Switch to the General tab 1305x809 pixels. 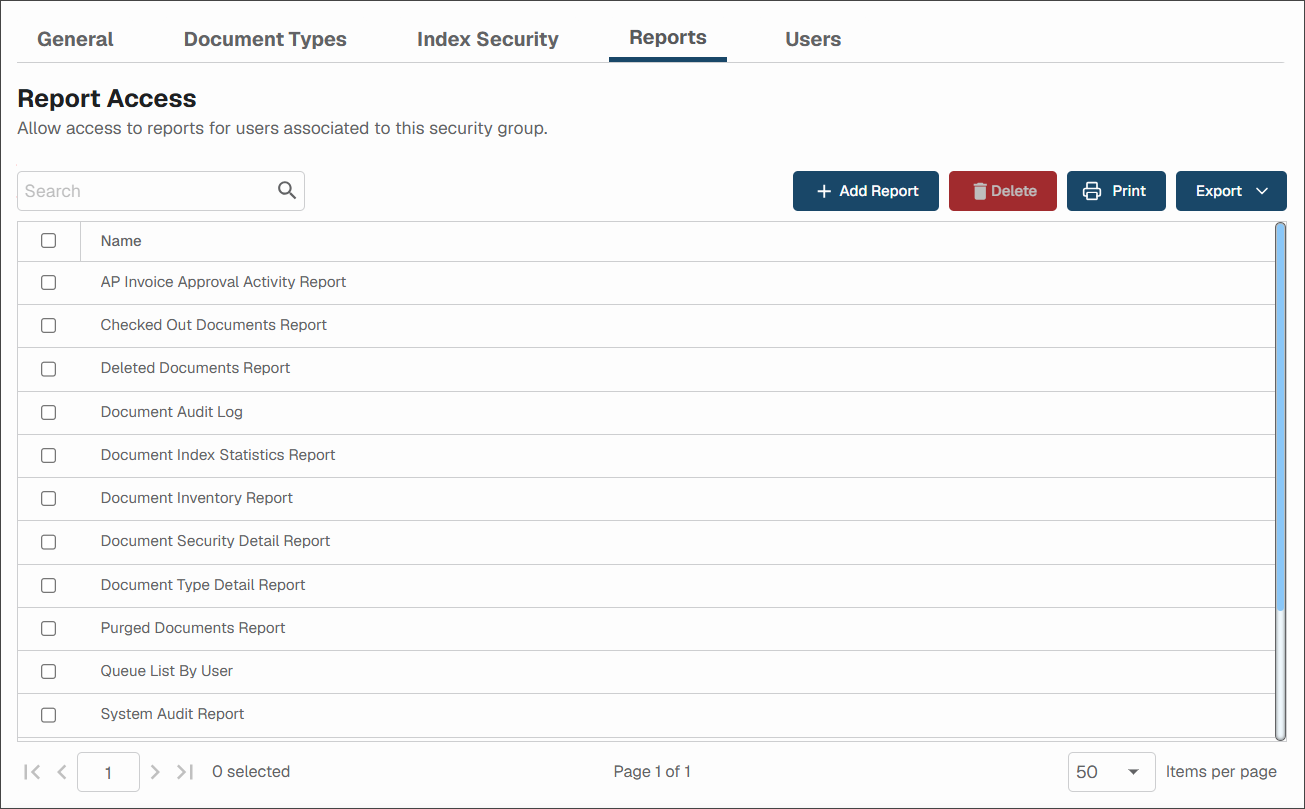tap(75, 39)
